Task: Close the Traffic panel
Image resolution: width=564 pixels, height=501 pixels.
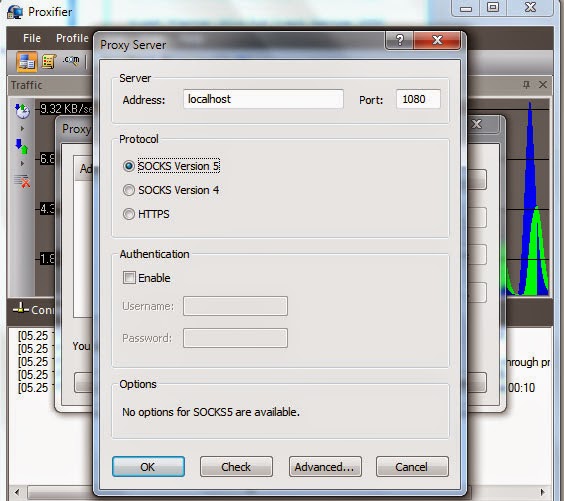Action: 543,85
